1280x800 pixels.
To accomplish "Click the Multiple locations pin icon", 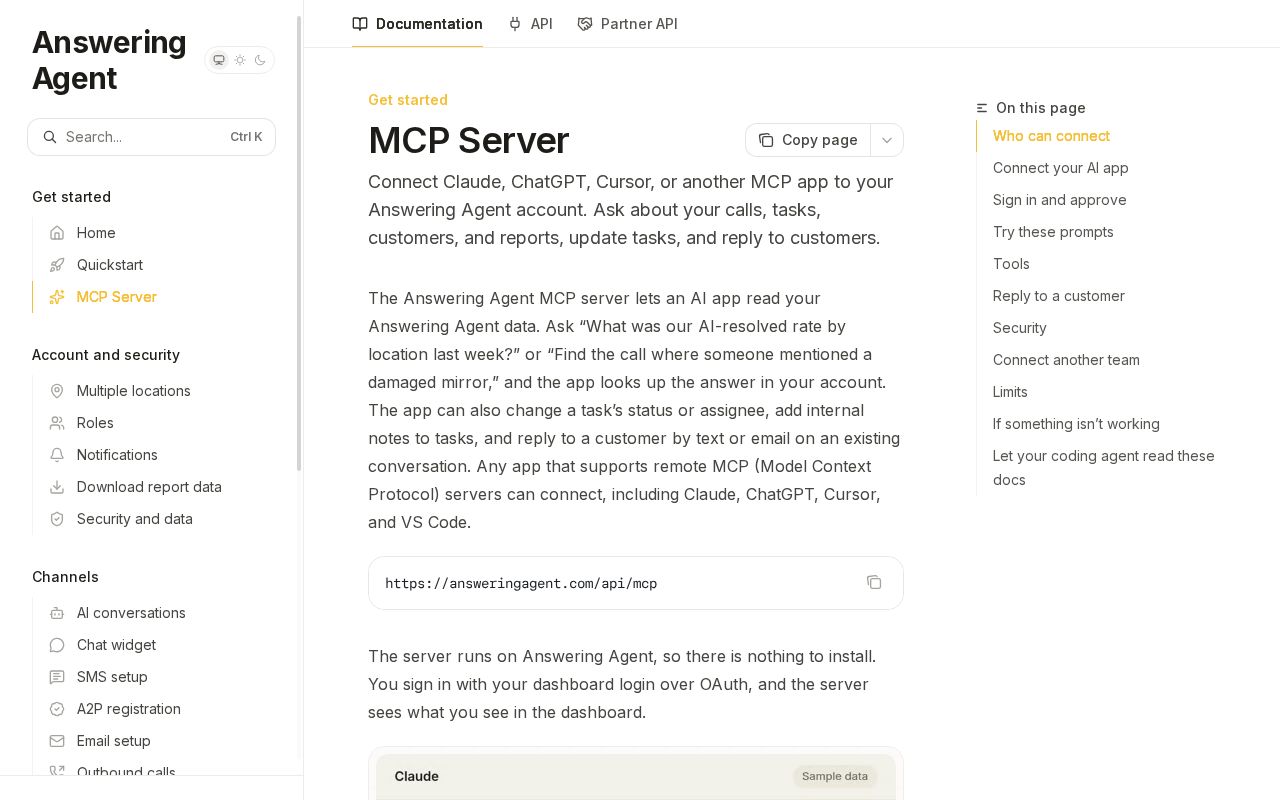I will pos(57,391).
